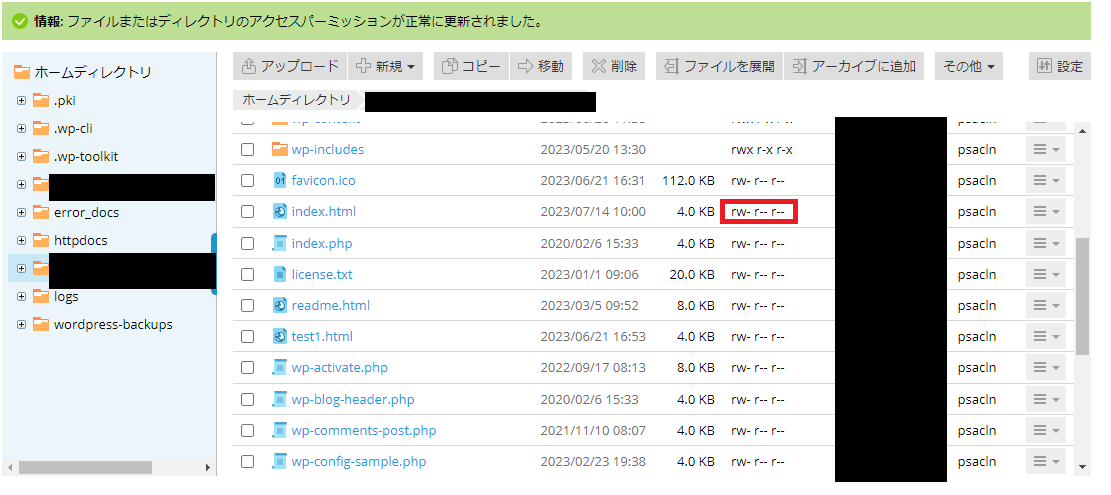1111x495 pixels.
Task: Expand the .wp-toolkit tree node
Action: (x=21, y=157)
